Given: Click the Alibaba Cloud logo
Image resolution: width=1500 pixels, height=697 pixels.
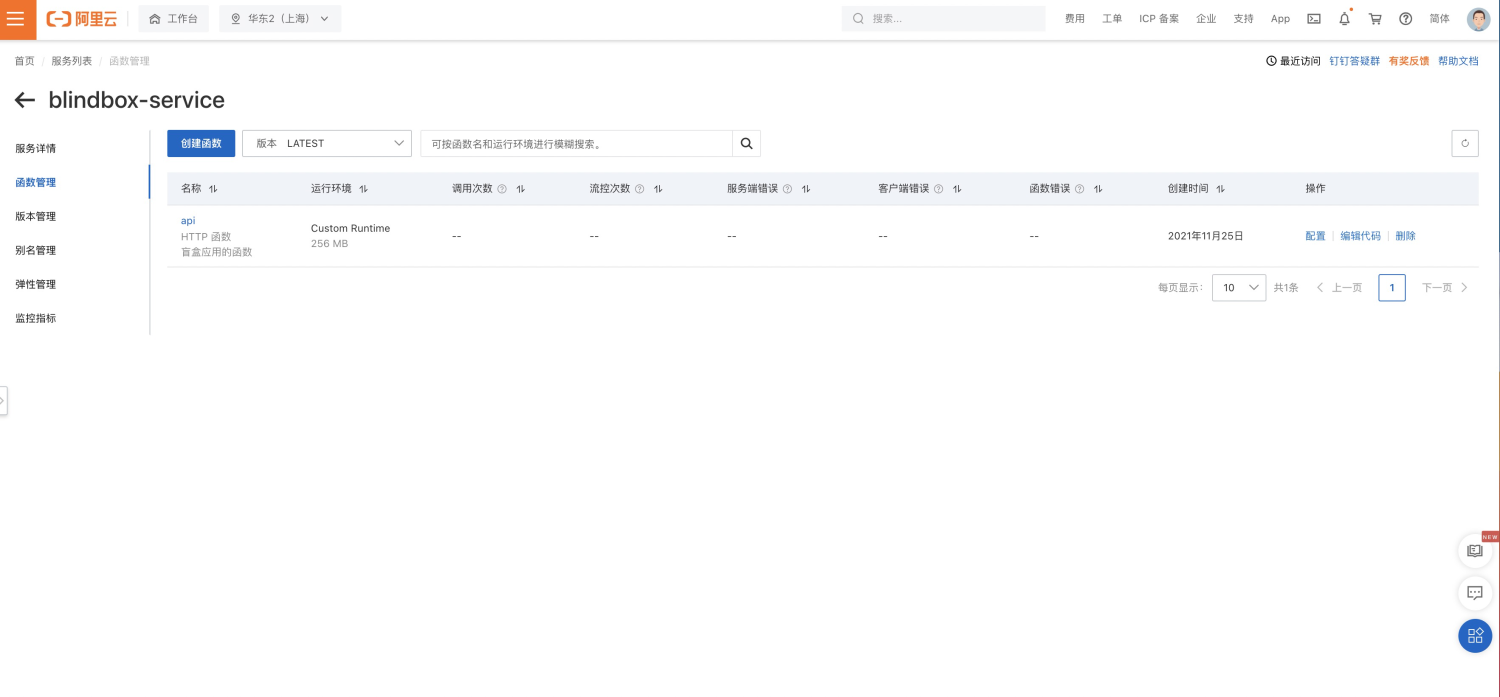Looking at the screenshot, I should point(82,19).
